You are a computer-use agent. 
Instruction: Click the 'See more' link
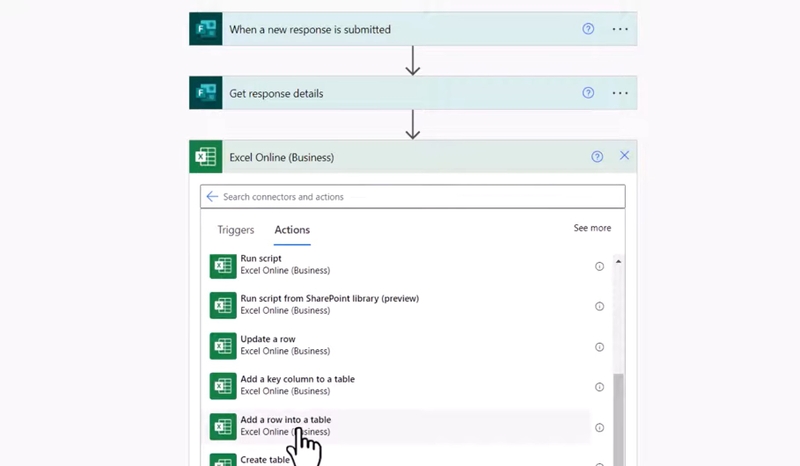click(x=592, y=228)
